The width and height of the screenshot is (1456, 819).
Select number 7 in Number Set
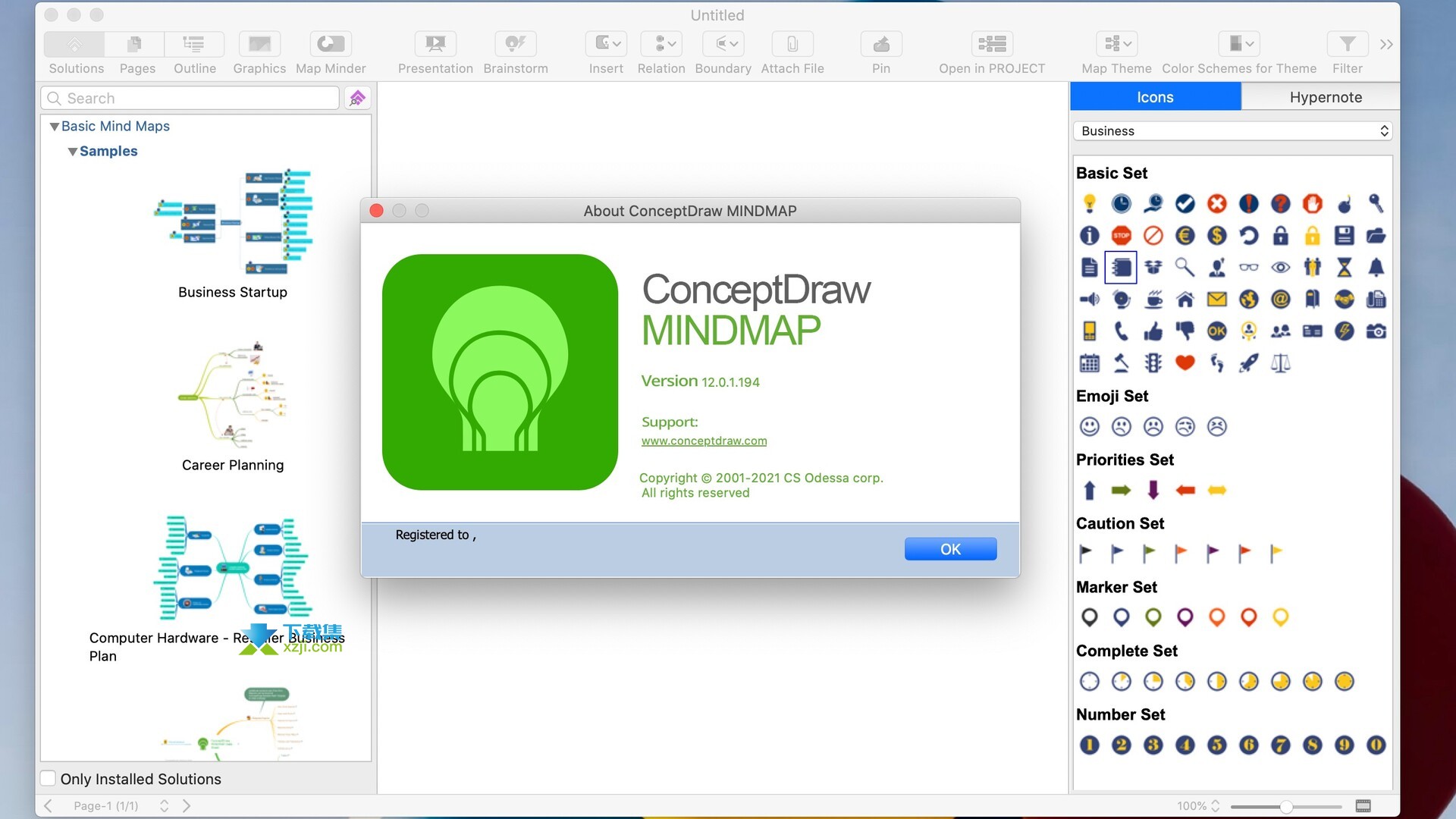[x=1281, y=745]
